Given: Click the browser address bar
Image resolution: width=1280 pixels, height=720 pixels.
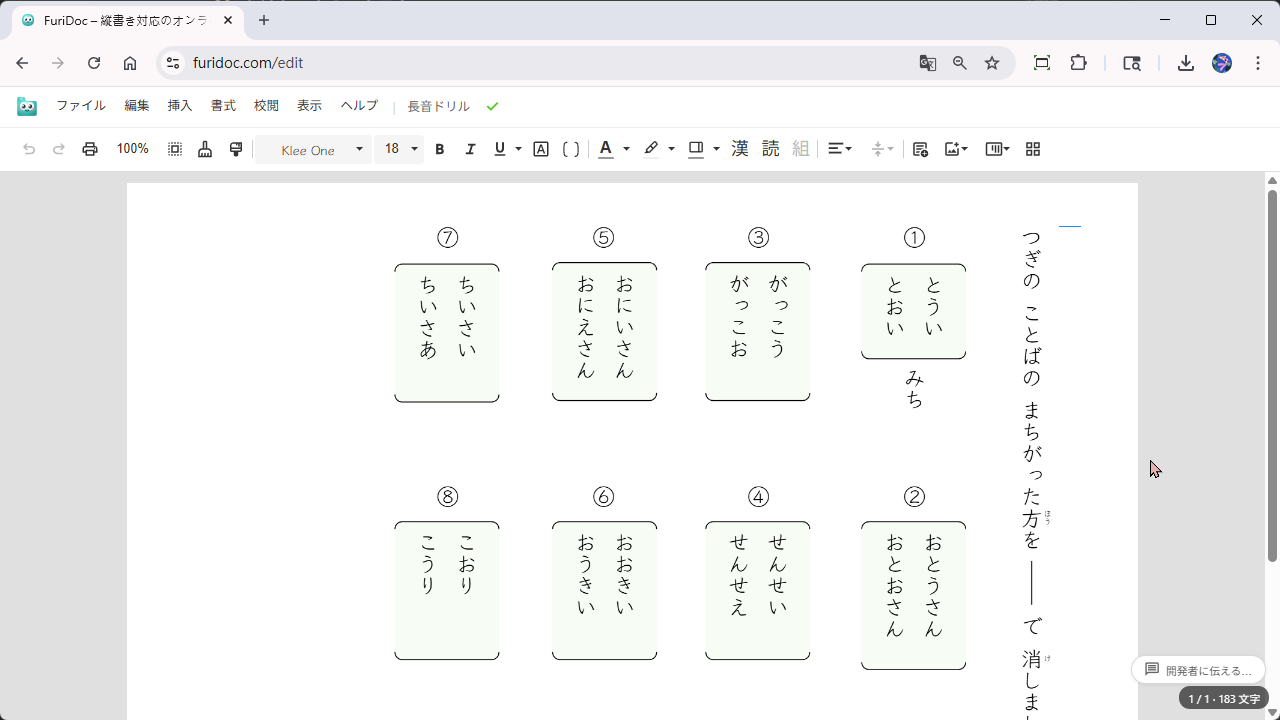Looking at the screenshot, I should coord(540,63).
